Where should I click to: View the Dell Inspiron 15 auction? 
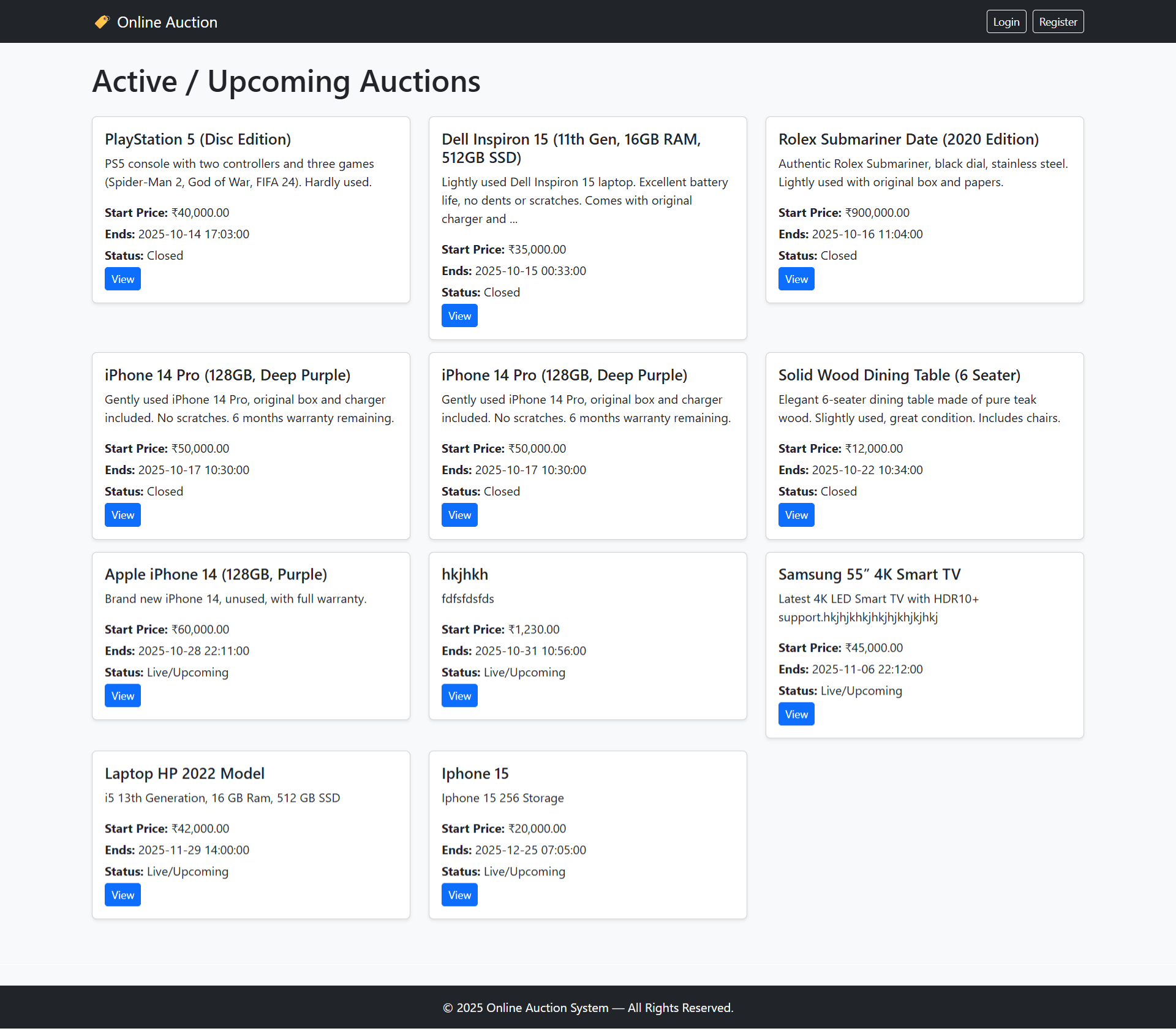459,315
